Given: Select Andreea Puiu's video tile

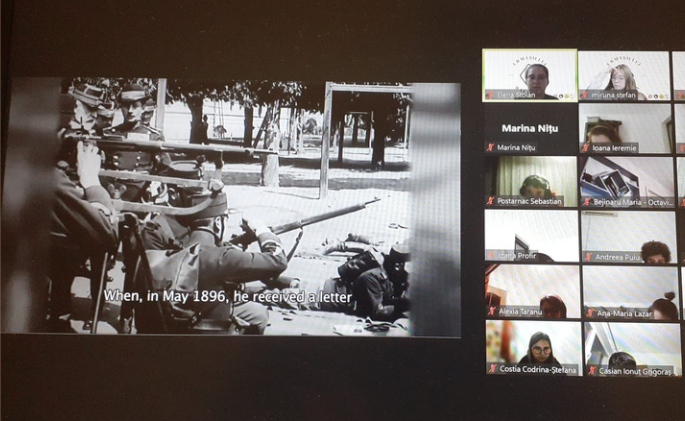Looking at the screenshot, I should (x=629, y=237).
